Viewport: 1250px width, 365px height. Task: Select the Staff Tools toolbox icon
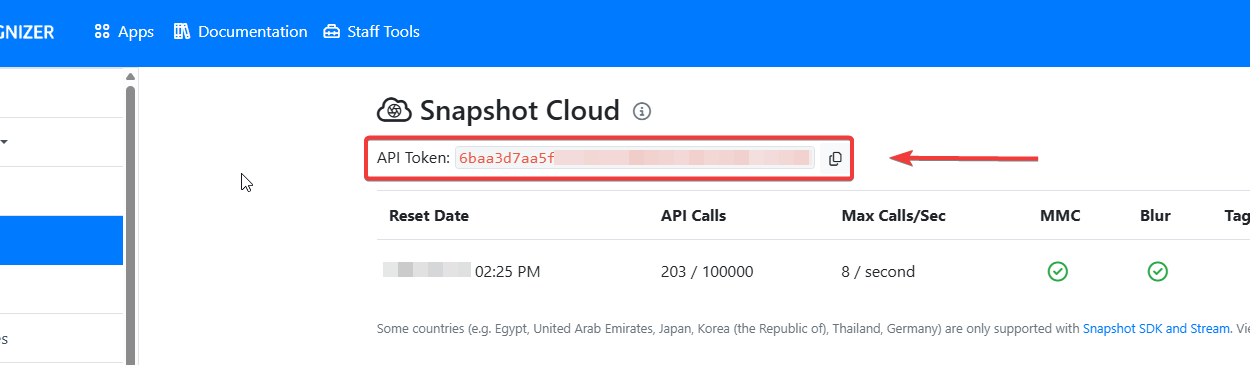click(x=332, y=32)
